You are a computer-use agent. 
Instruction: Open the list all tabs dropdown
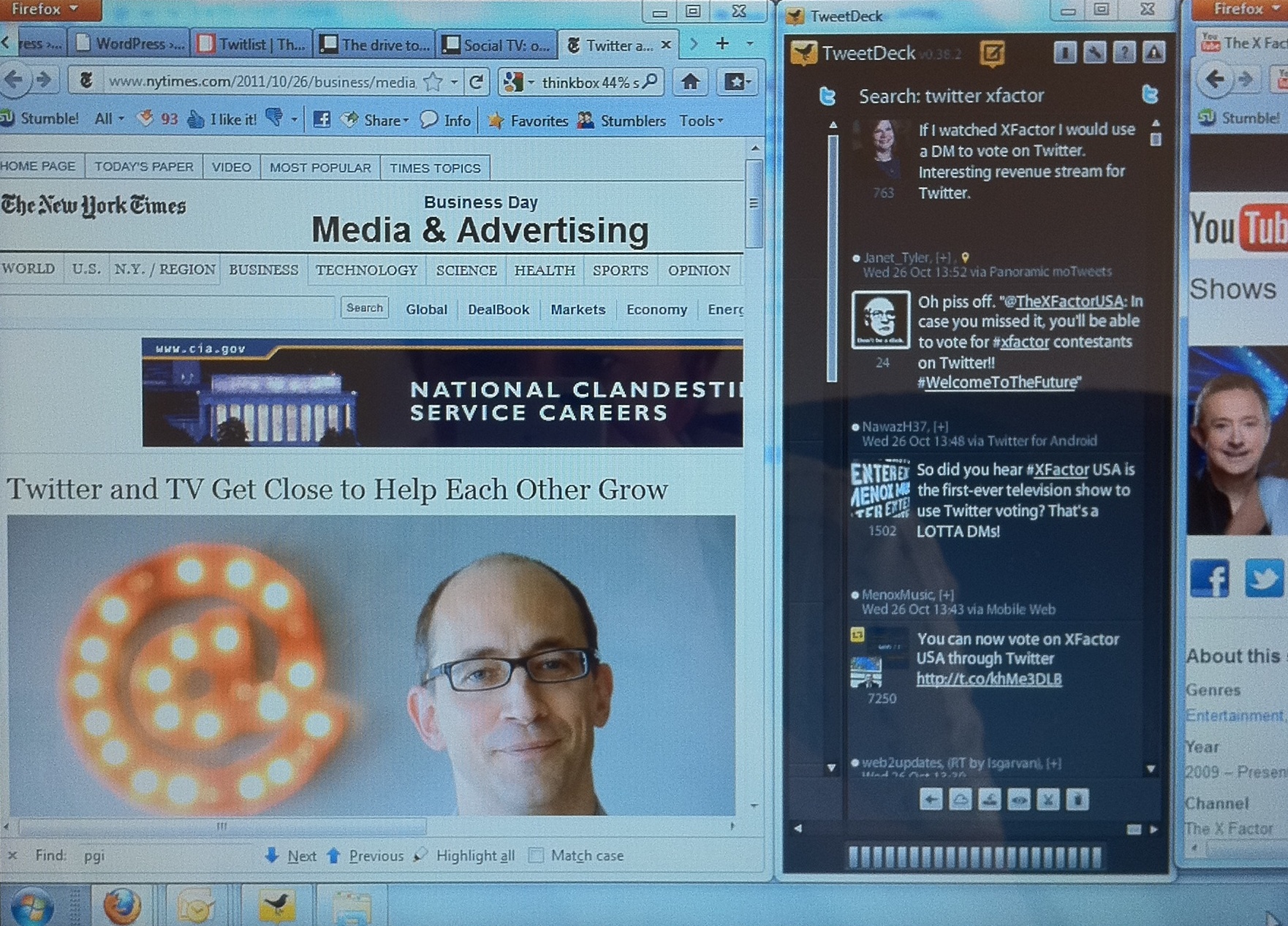pos(750,44)
